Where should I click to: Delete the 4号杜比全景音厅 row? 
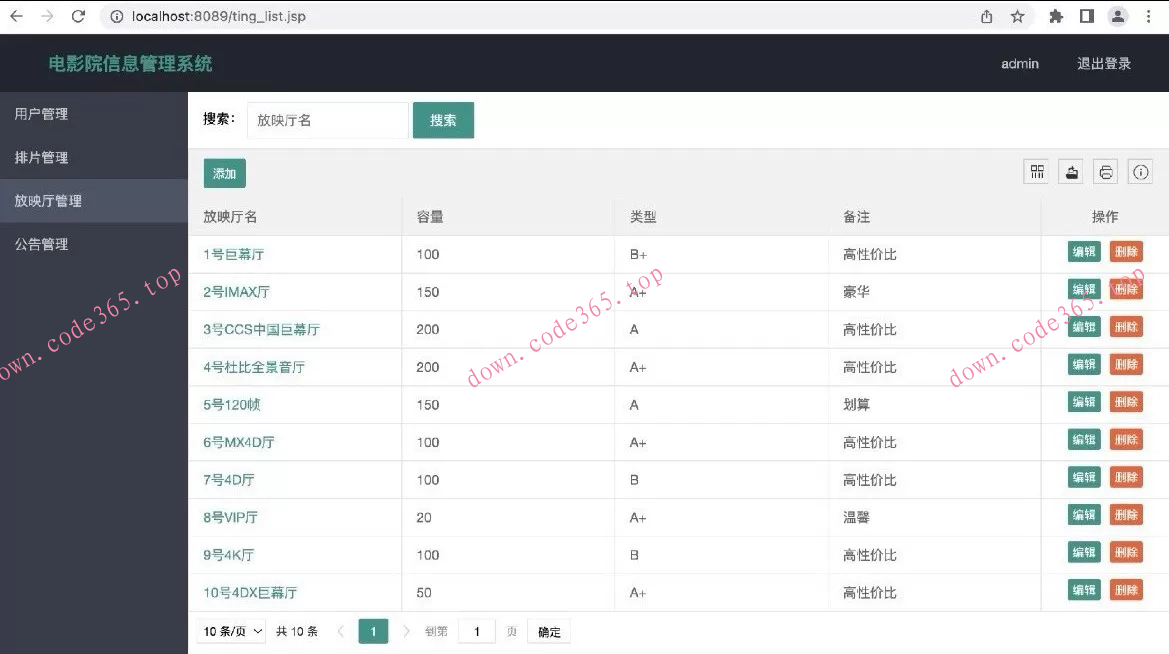(x=1126, y=365)
